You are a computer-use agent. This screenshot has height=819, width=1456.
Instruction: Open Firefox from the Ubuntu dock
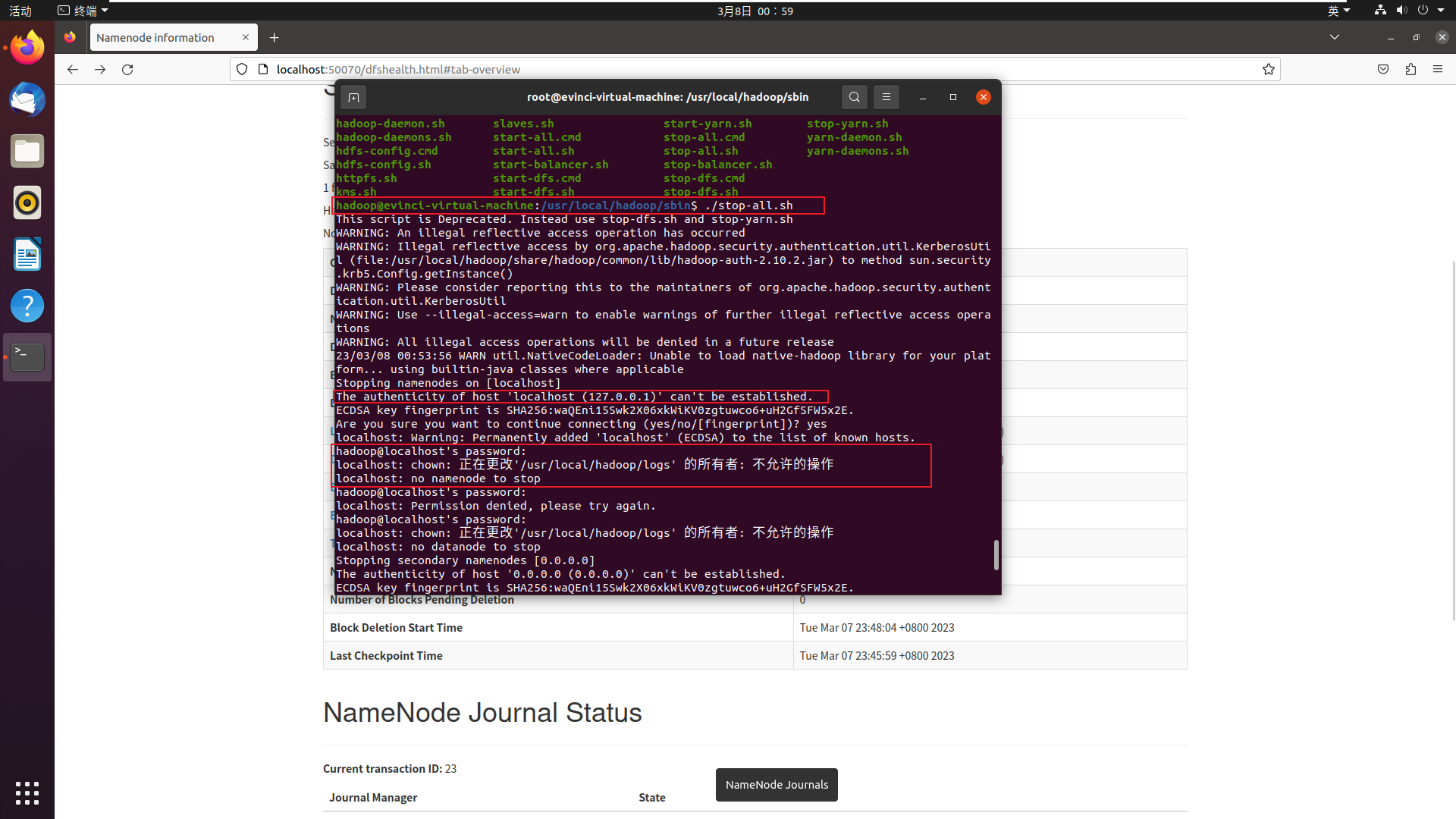click(x=27, y=48)
